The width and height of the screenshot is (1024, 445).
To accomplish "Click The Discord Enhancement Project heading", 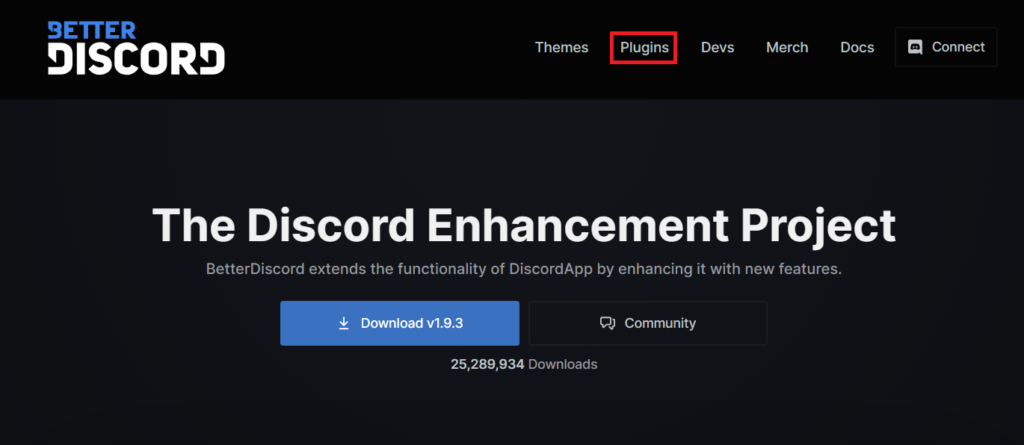I will tap(524, 225).
